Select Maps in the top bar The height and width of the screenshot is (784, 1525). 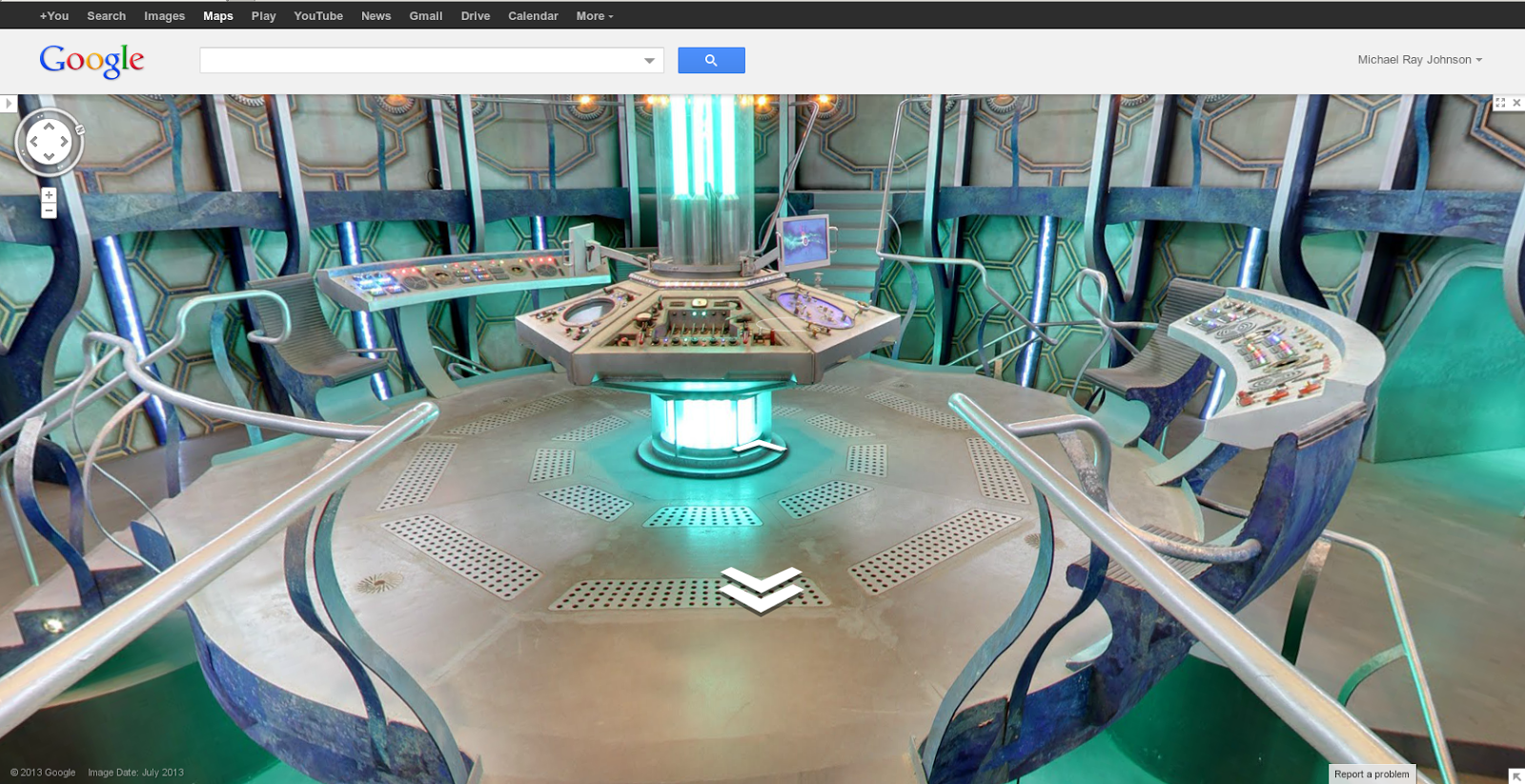coord(218,16)
